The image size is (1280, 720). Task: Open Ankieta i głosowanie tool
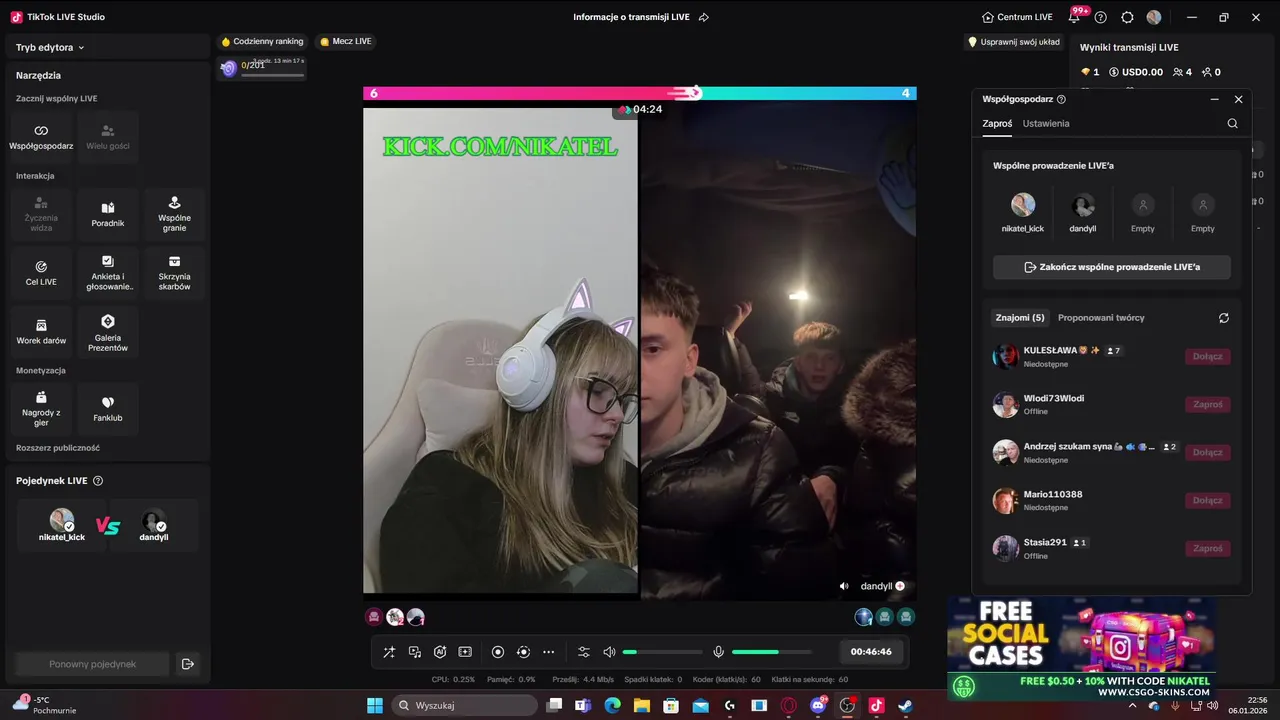108,273
